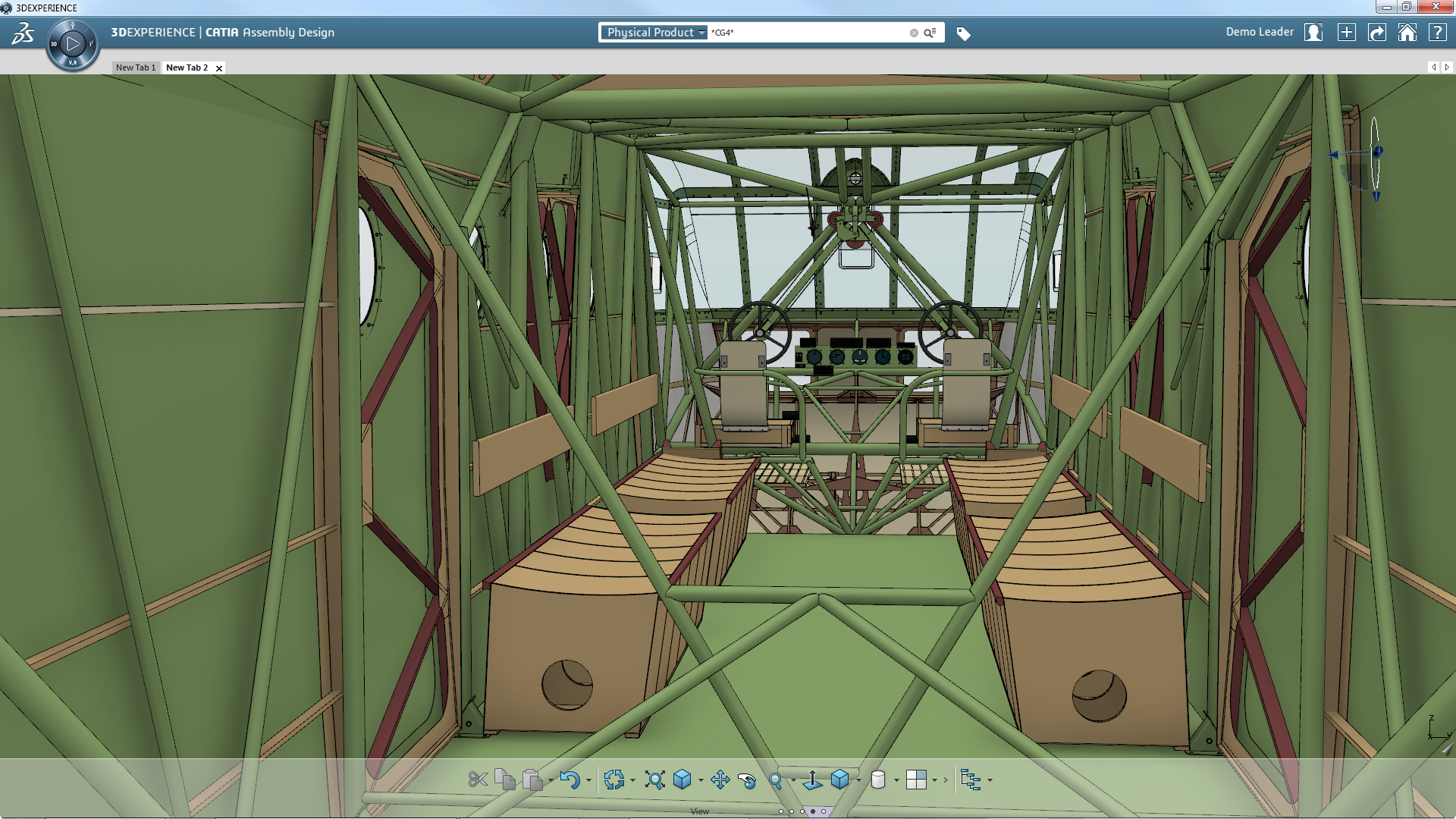Expand the Undo history dropdown arrow
This screenshot has height=819, width=1456.
(588, 780)
